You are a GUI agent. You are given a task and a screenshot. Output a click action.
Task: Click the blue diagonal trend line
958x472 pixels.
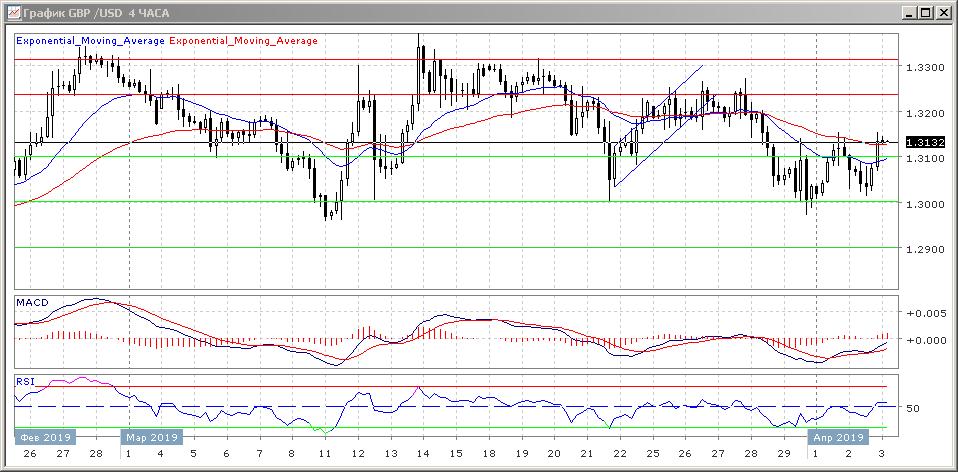pyautogui.click(x=659, y=126)
